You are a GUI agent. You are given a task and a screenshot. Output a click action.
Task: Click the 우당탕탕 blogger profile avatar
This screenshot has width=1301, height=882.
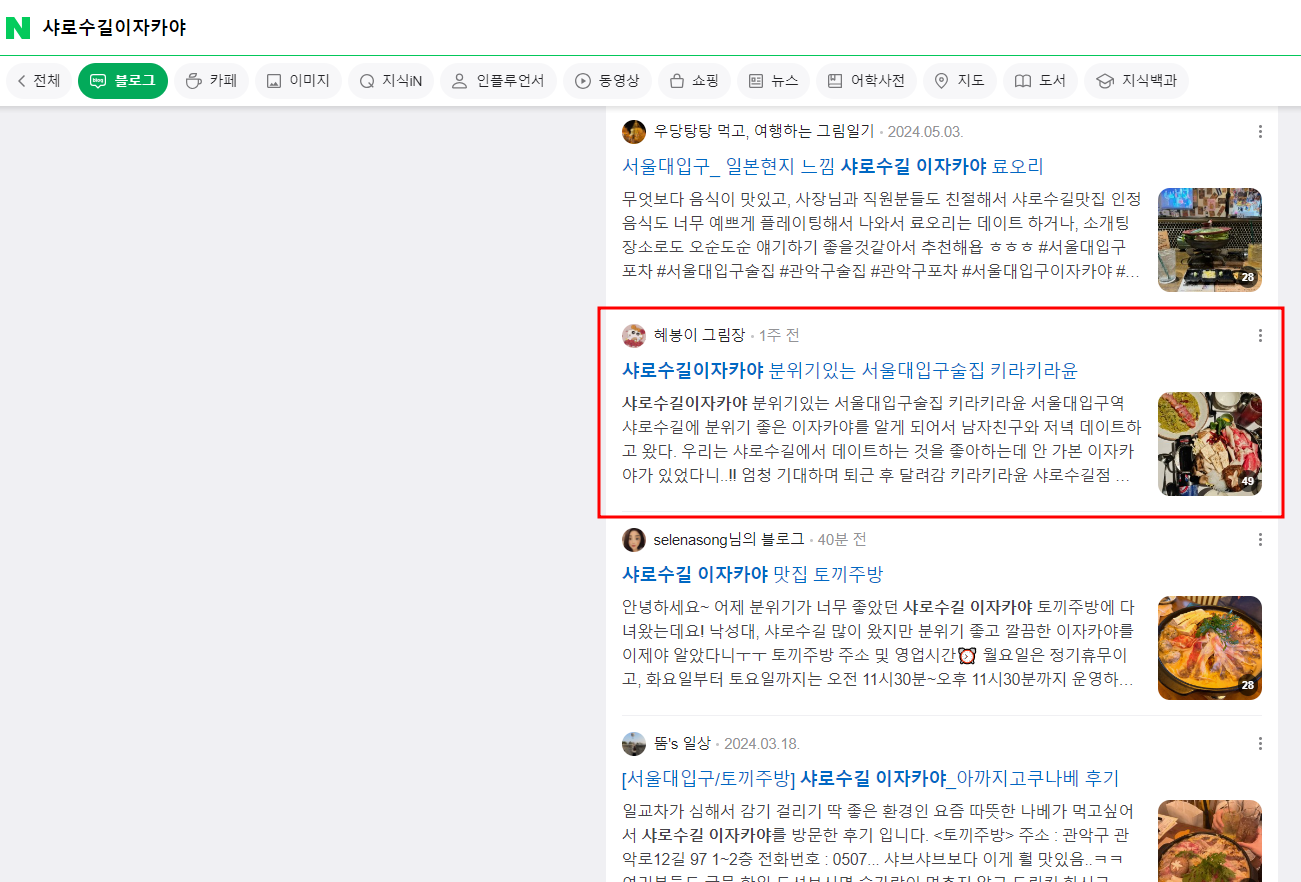click(x=634, y=132)
